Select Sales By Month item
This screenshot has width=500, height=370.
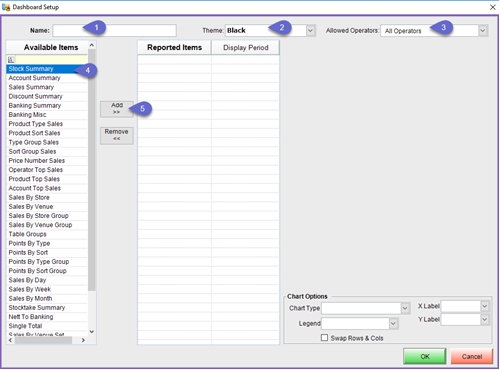(47, 298)
